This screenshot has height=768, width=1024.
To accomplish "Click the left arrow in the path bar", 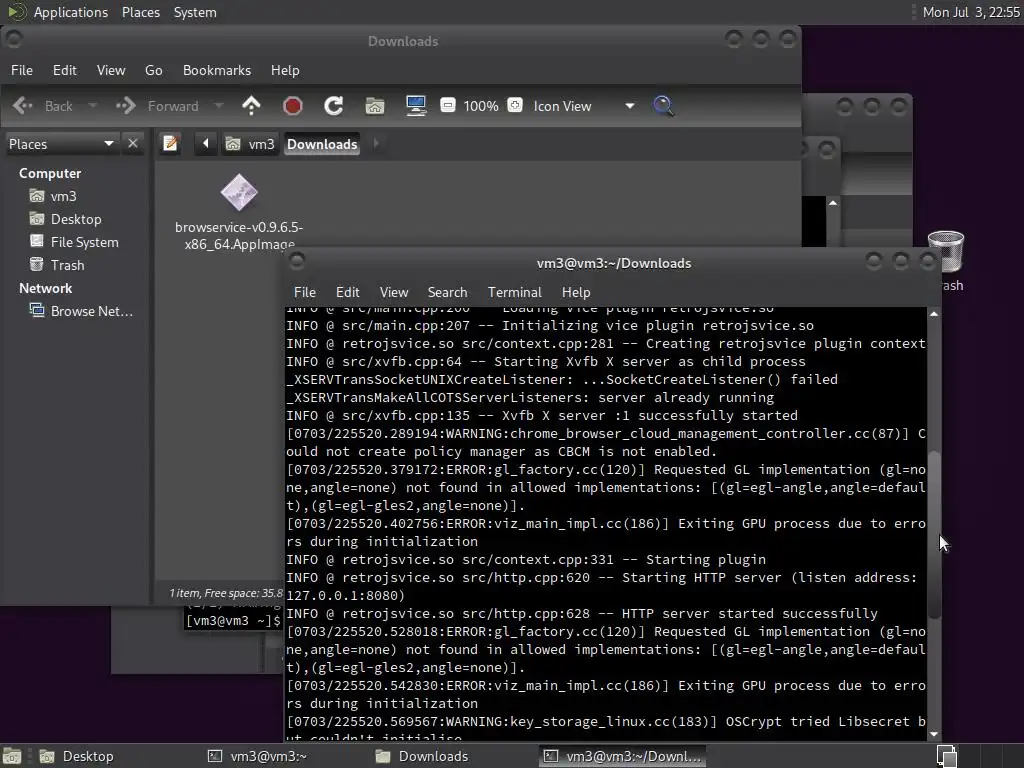I will coord(206,143).
